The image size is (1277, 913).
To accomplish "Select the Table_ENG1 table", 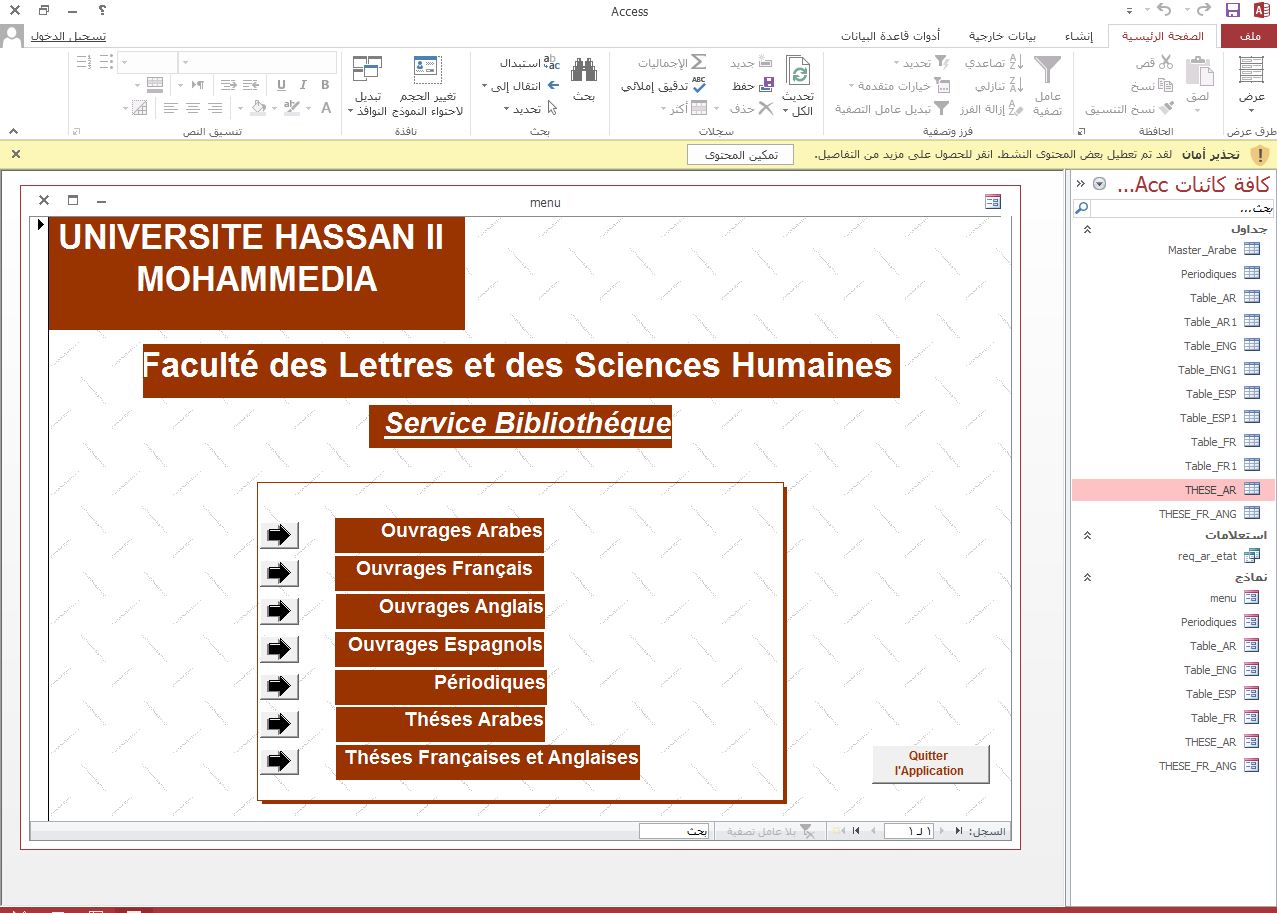I will 1207,370.
